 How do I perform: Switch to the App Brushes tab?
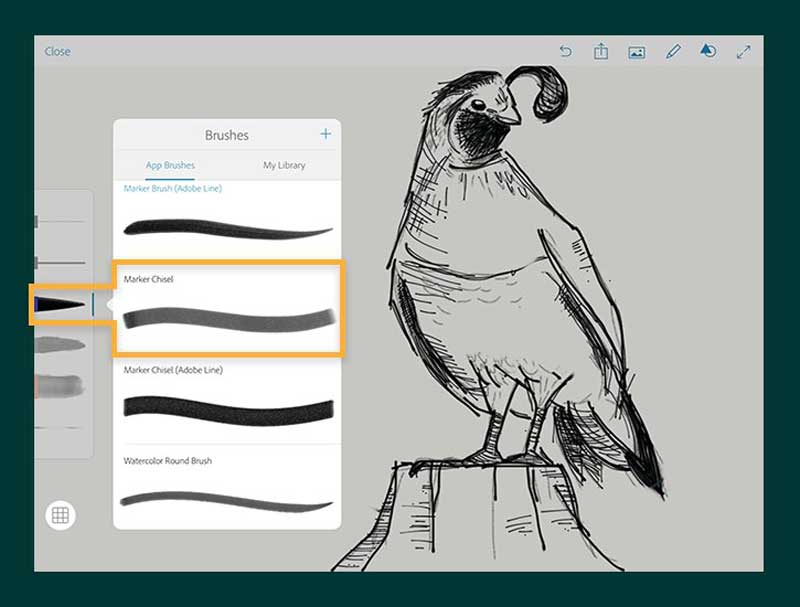tap(170, 165)
